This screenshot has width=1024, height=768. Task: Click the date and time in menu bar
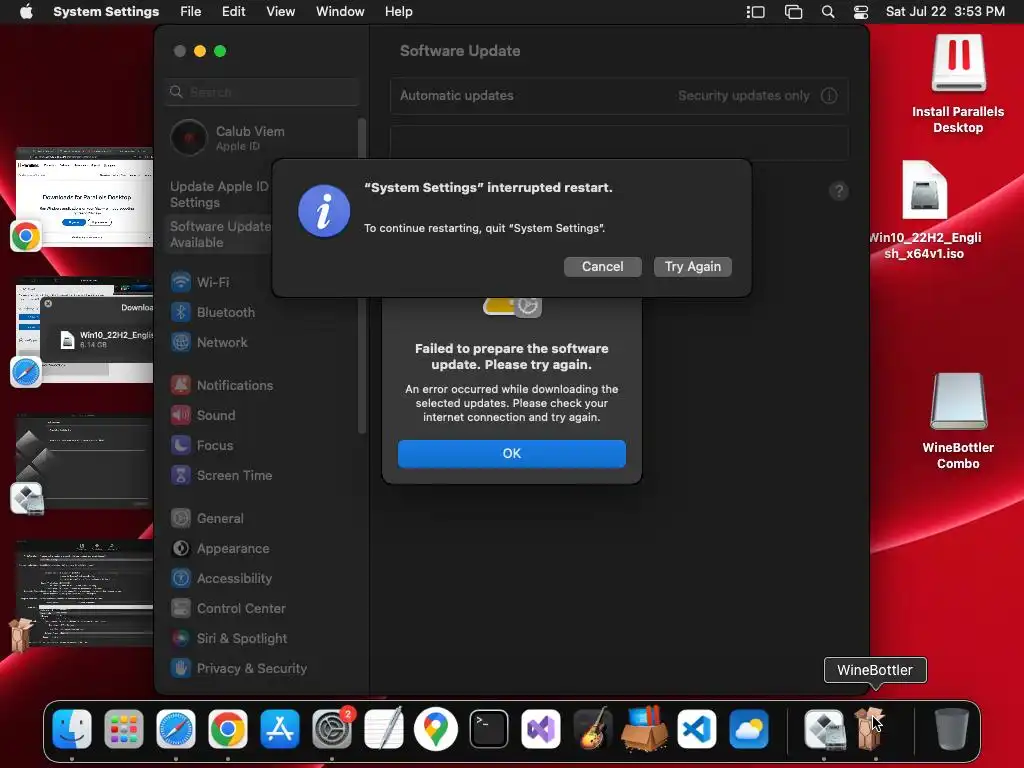[x=945, y=12]
